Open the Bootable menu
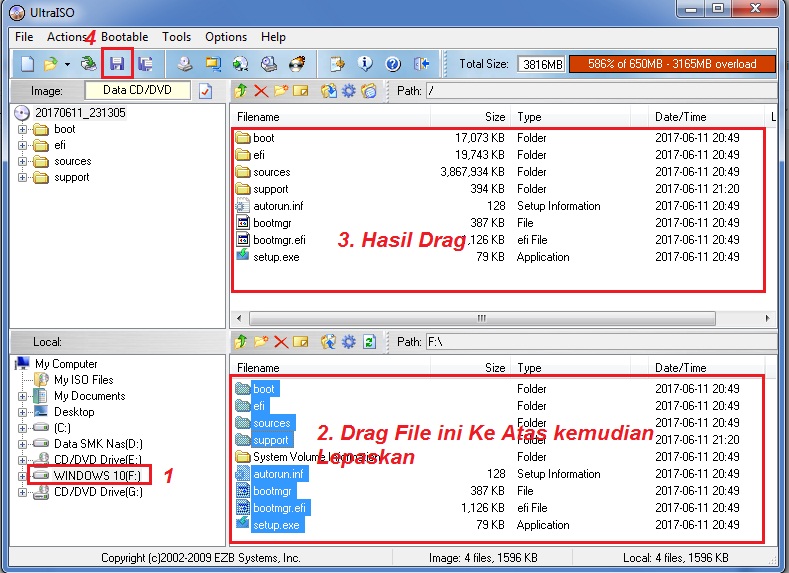 [x=124, y=37]
